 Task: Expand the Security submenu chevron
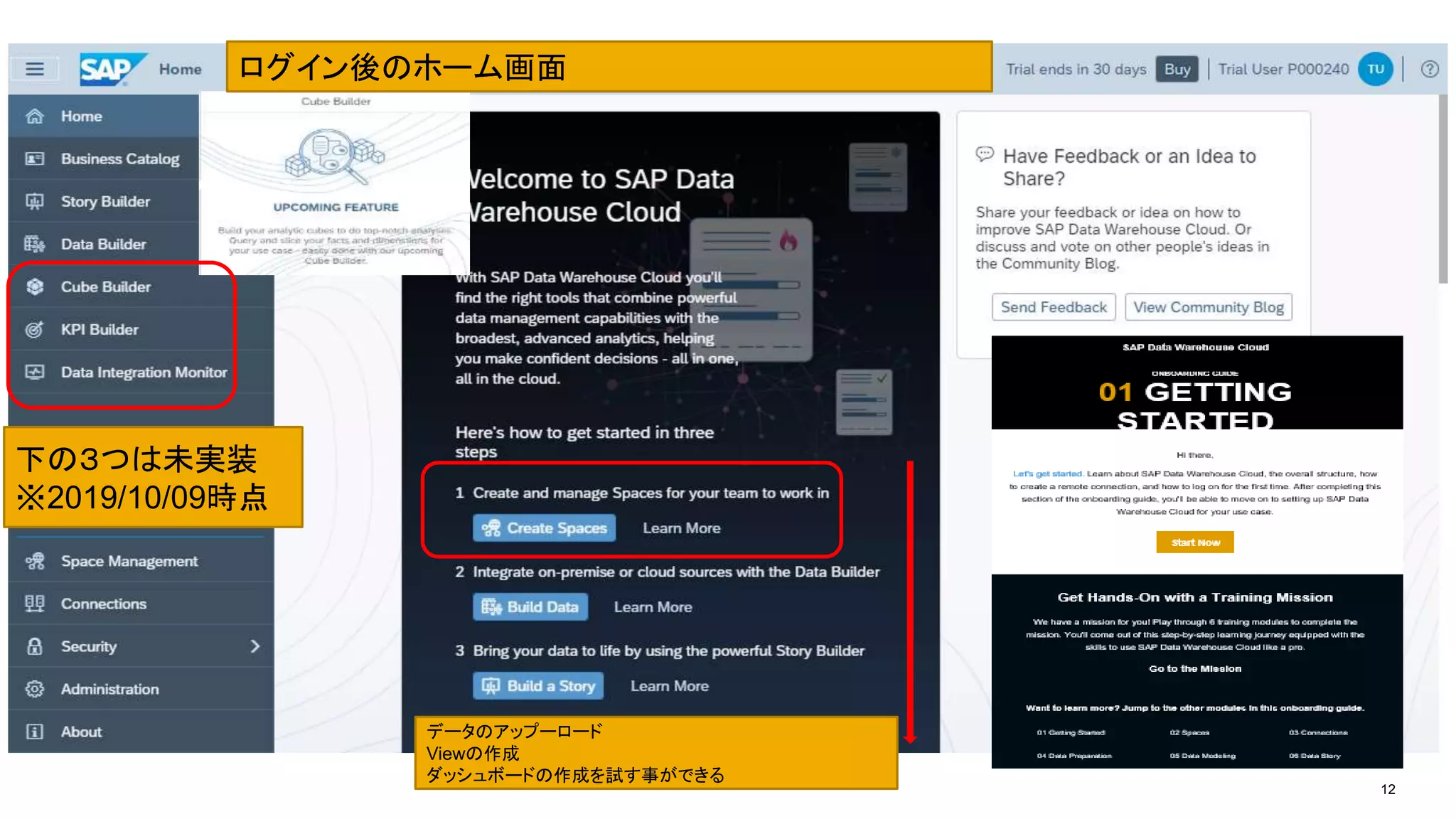(255, 646)
